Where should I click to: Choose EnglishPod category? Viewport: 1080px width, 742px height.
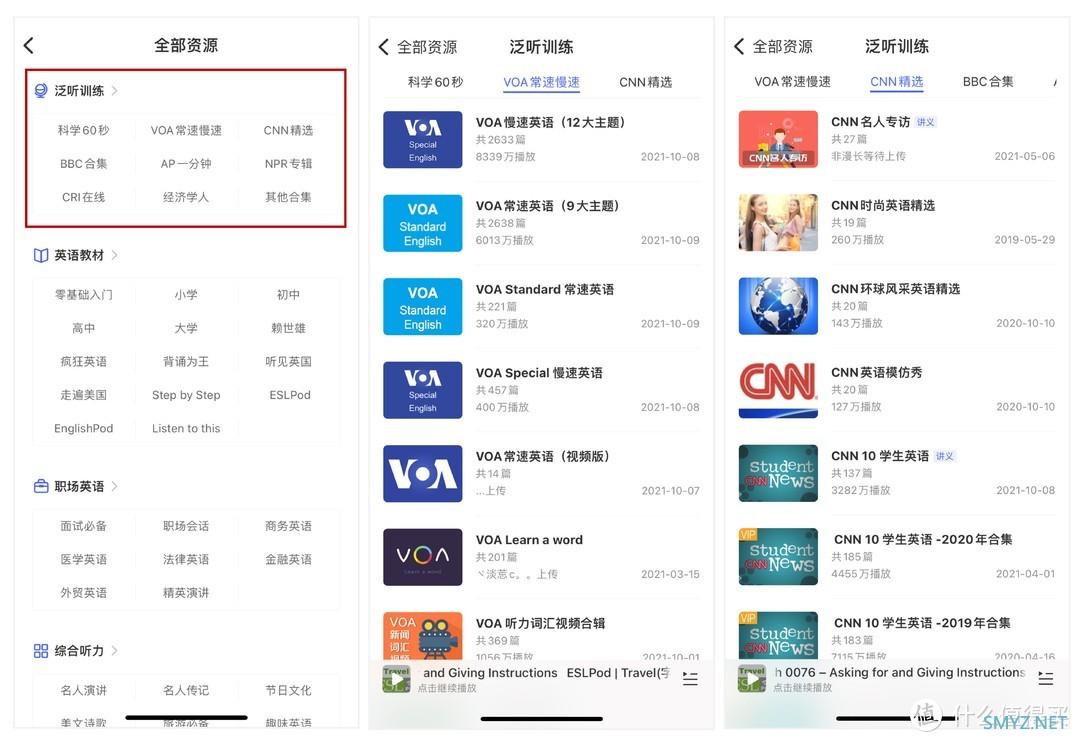(83, 429)
